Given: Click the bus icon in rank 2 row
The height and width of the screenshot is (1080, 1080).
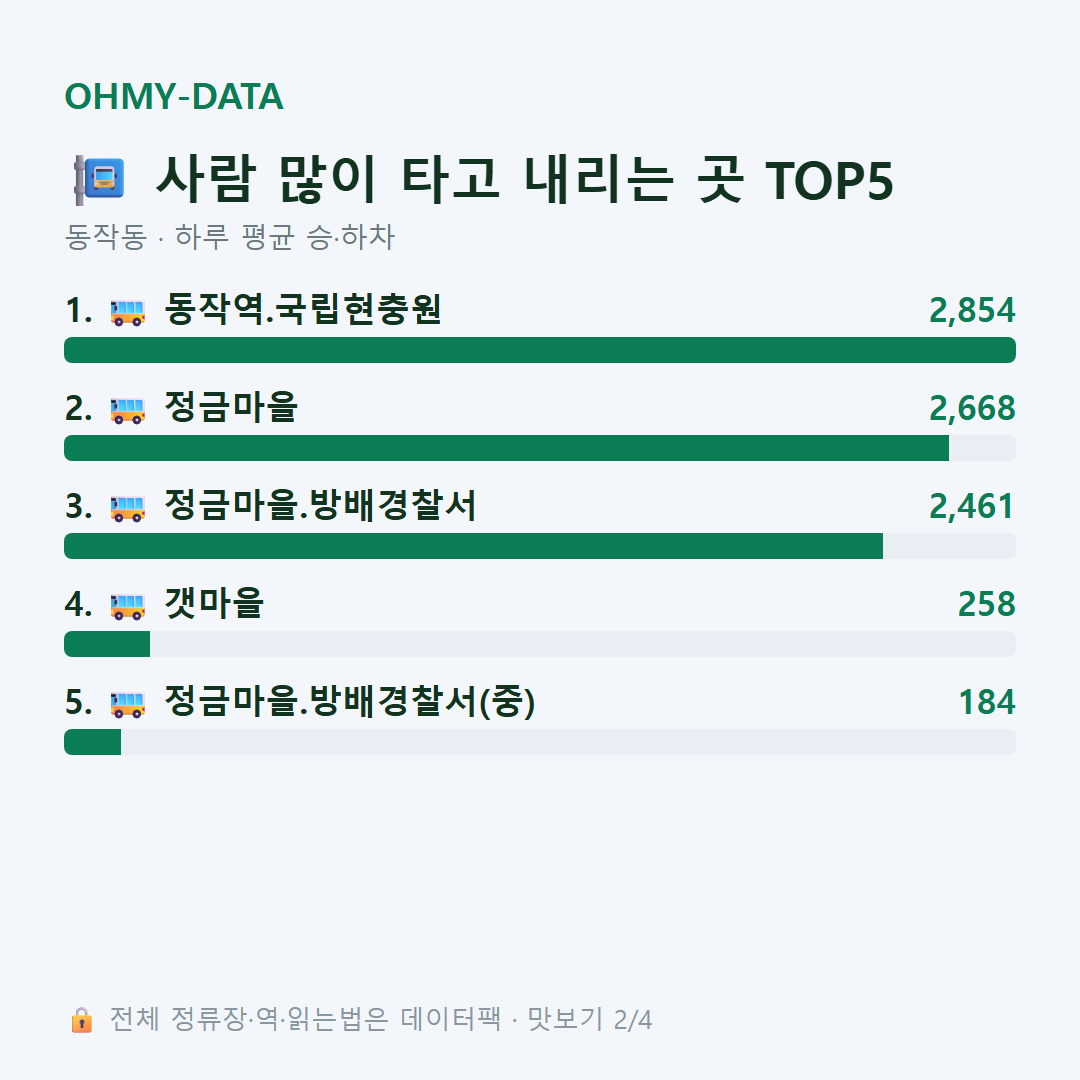Looking at the screenshot, I should coord(127,410).
